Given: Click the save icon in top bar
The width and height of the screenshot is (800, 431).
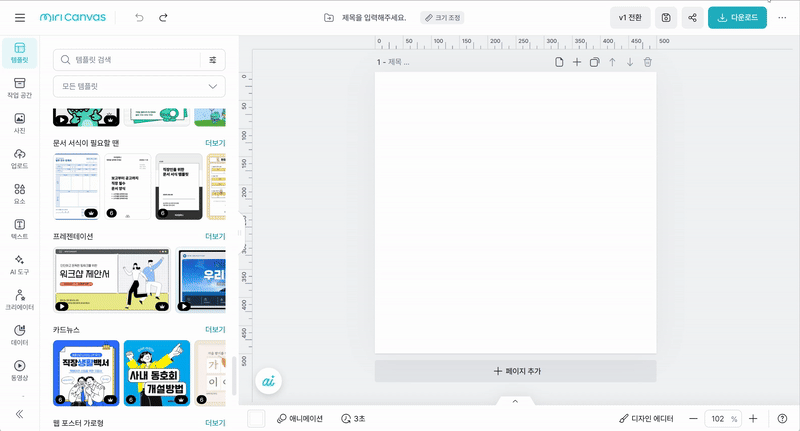Looking at the screenshot, I should [x=666, y=18].
